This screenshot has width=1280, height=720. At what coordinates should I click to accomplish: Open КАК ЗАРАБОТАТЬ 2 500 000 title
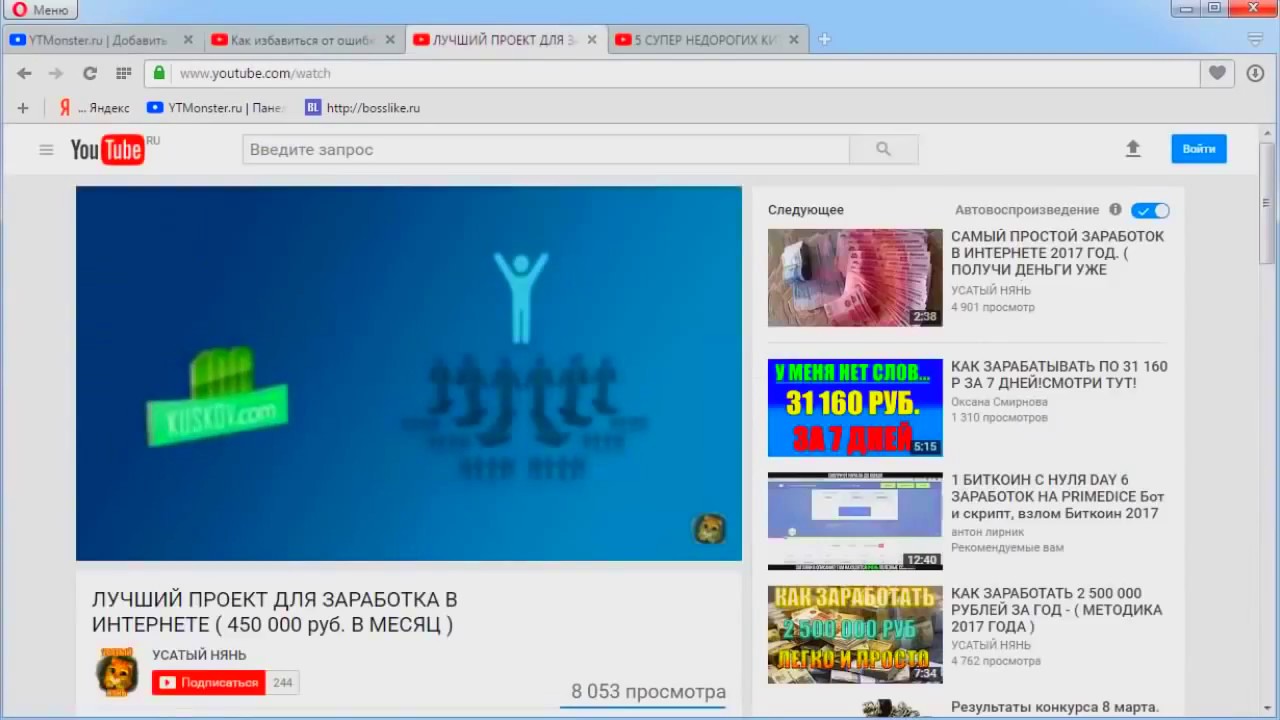[x=1057, y=609]
